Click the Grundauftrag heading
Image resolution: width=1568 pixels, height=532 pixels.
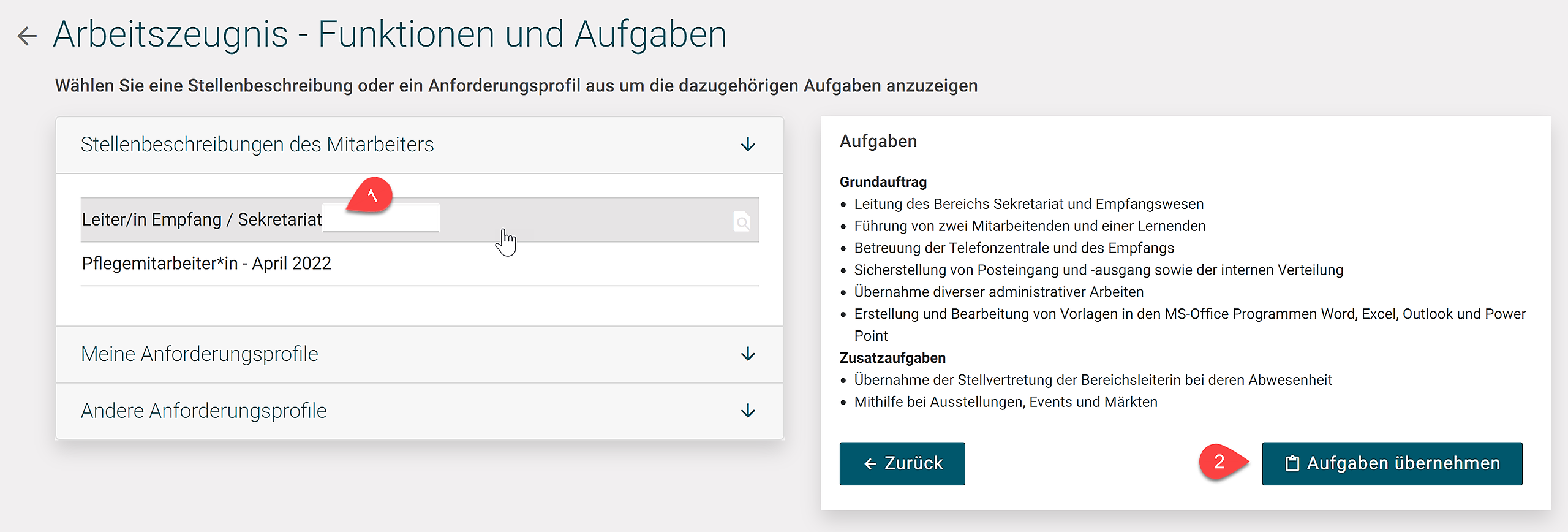883,182
